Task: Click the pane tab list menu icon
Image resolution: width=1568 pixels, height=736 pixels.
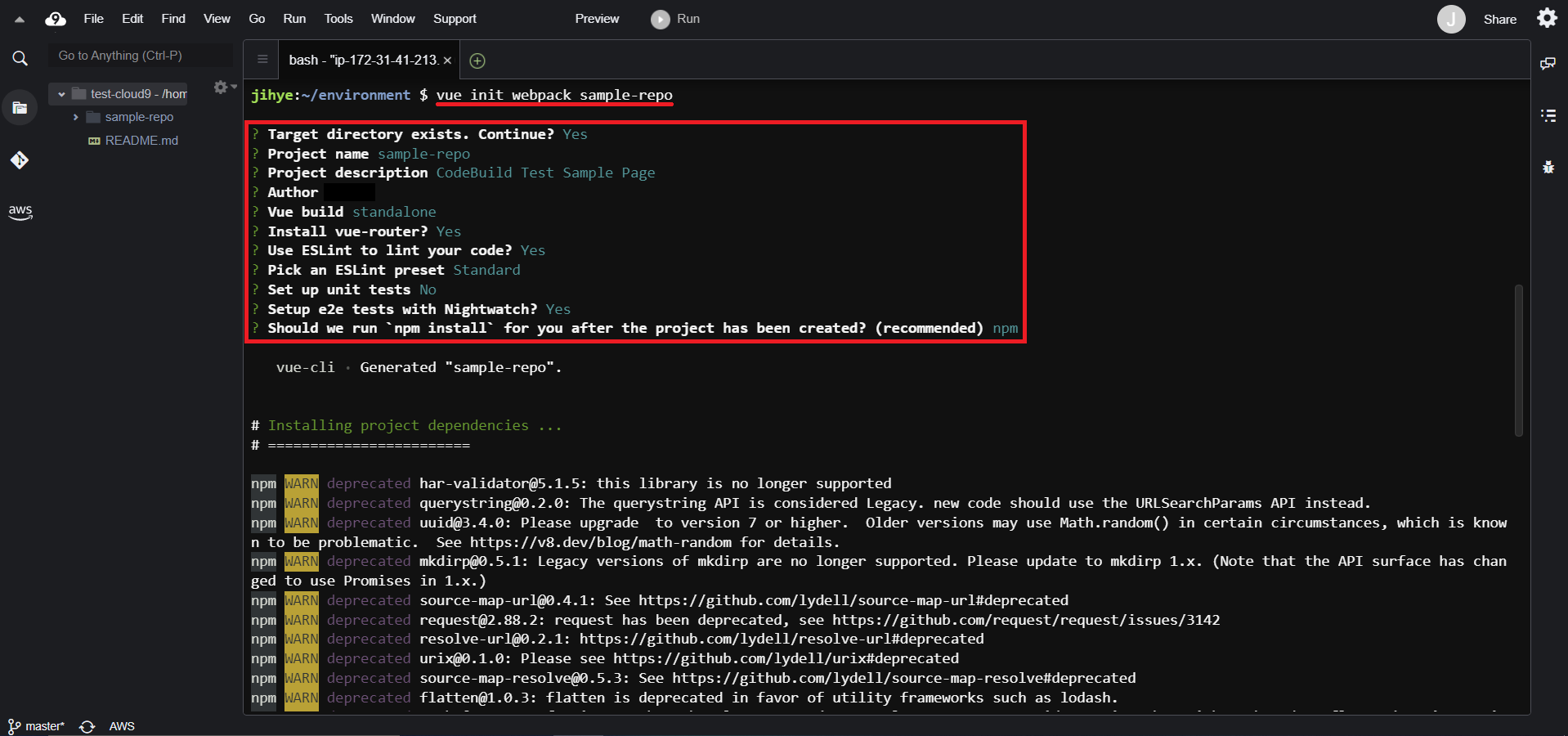Action: click(262, 59)
